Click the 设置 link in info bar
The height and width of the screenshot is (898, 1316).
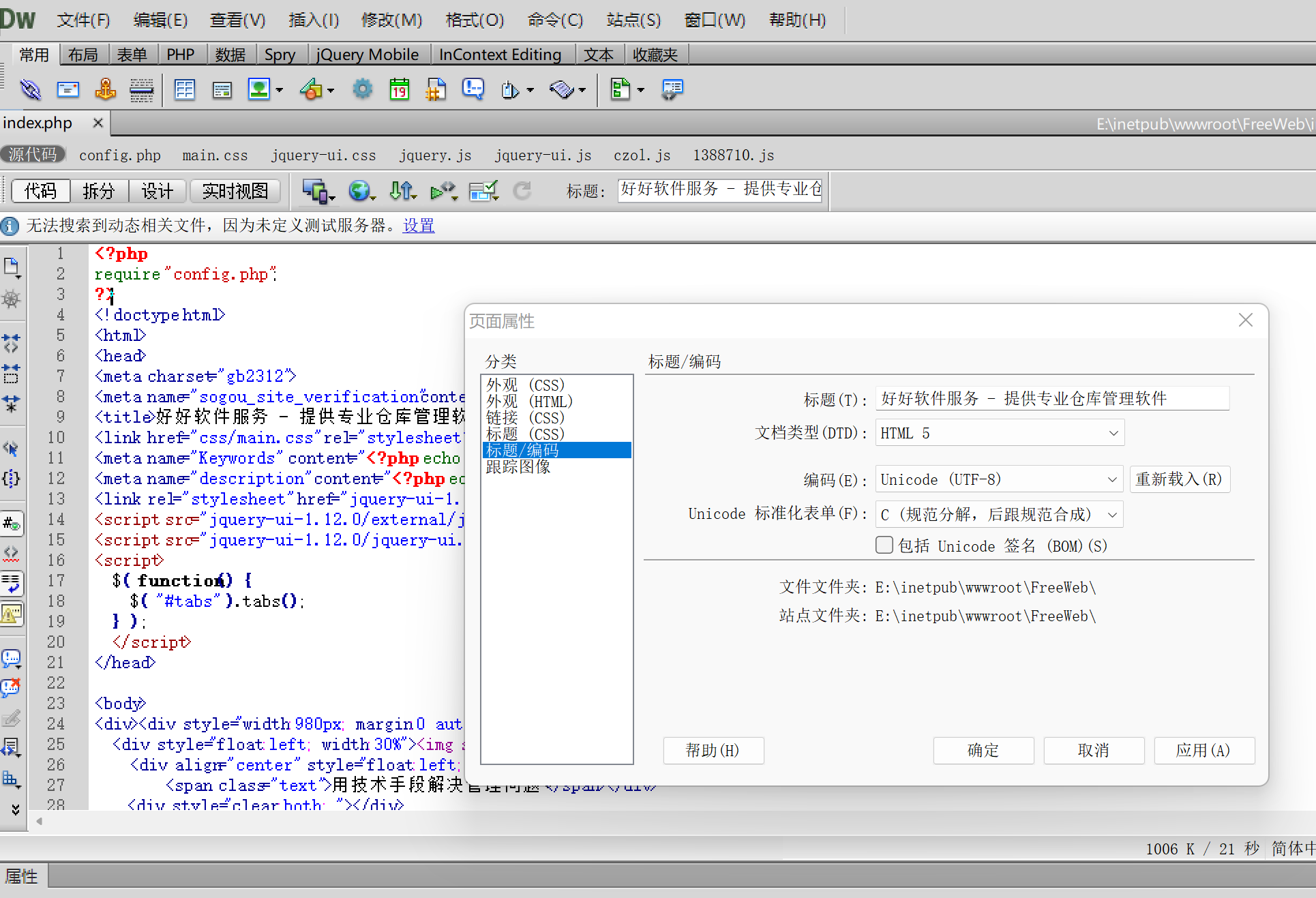[x=419, y=226]
